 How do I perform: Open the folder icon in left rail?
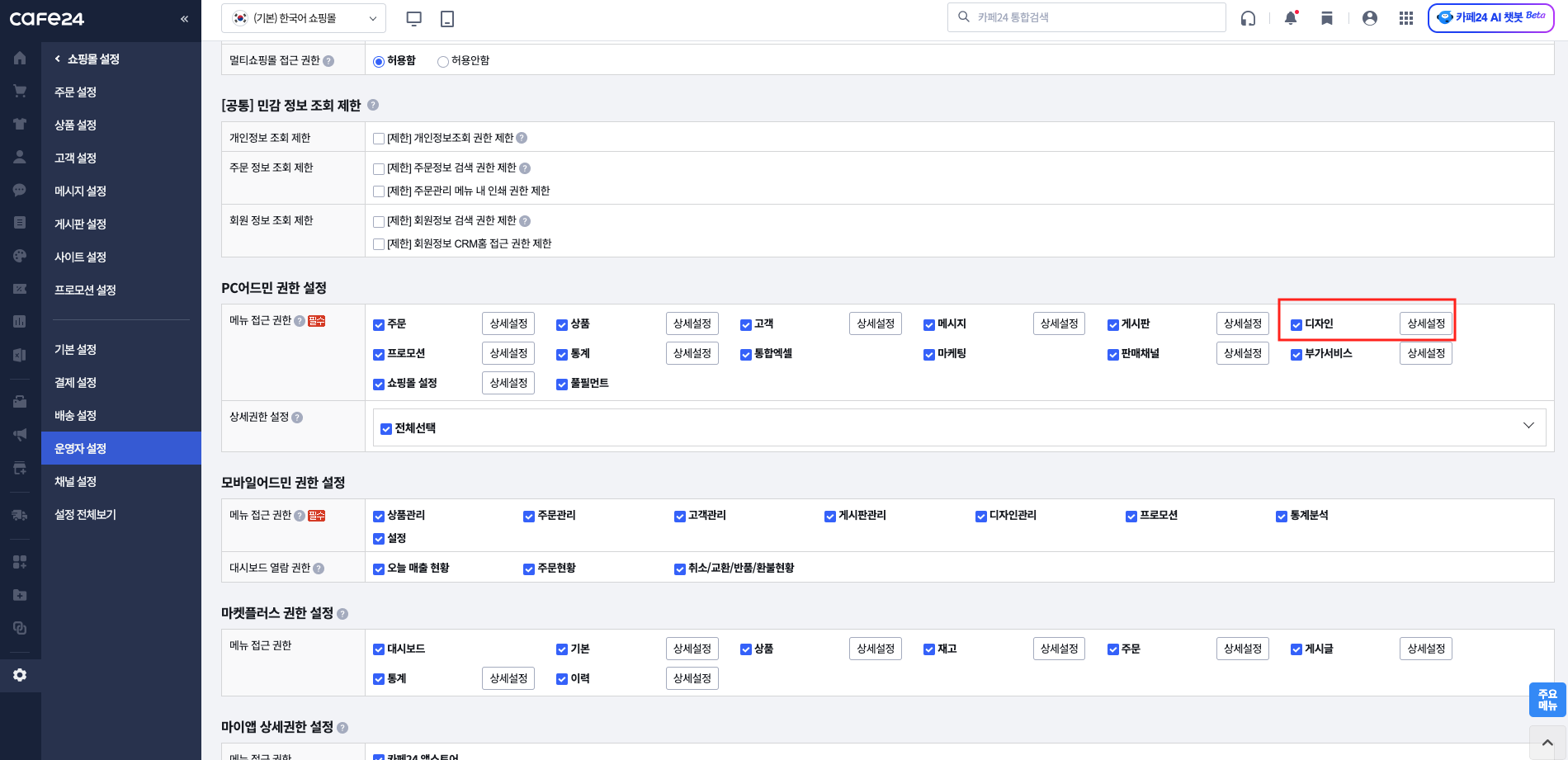point(20,595)
